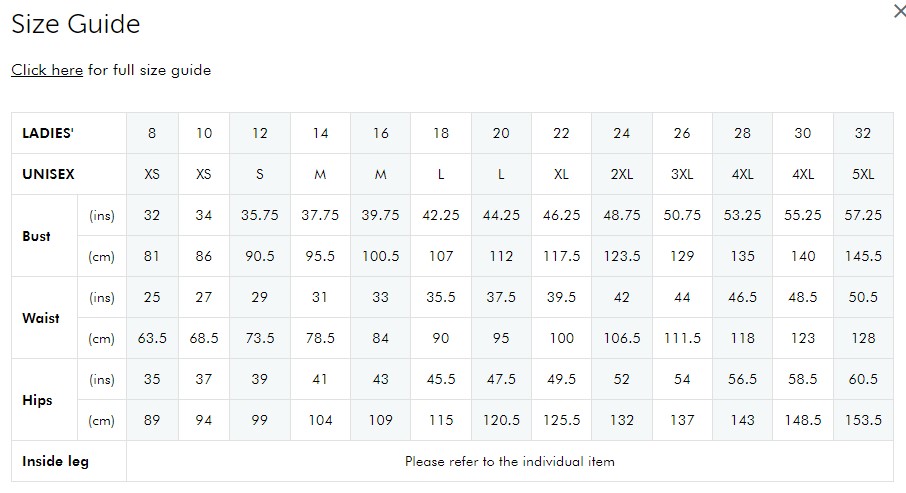The image size is (906, 493).
Task: Click the 5XL unisex size cell
Action: [863, 174]
